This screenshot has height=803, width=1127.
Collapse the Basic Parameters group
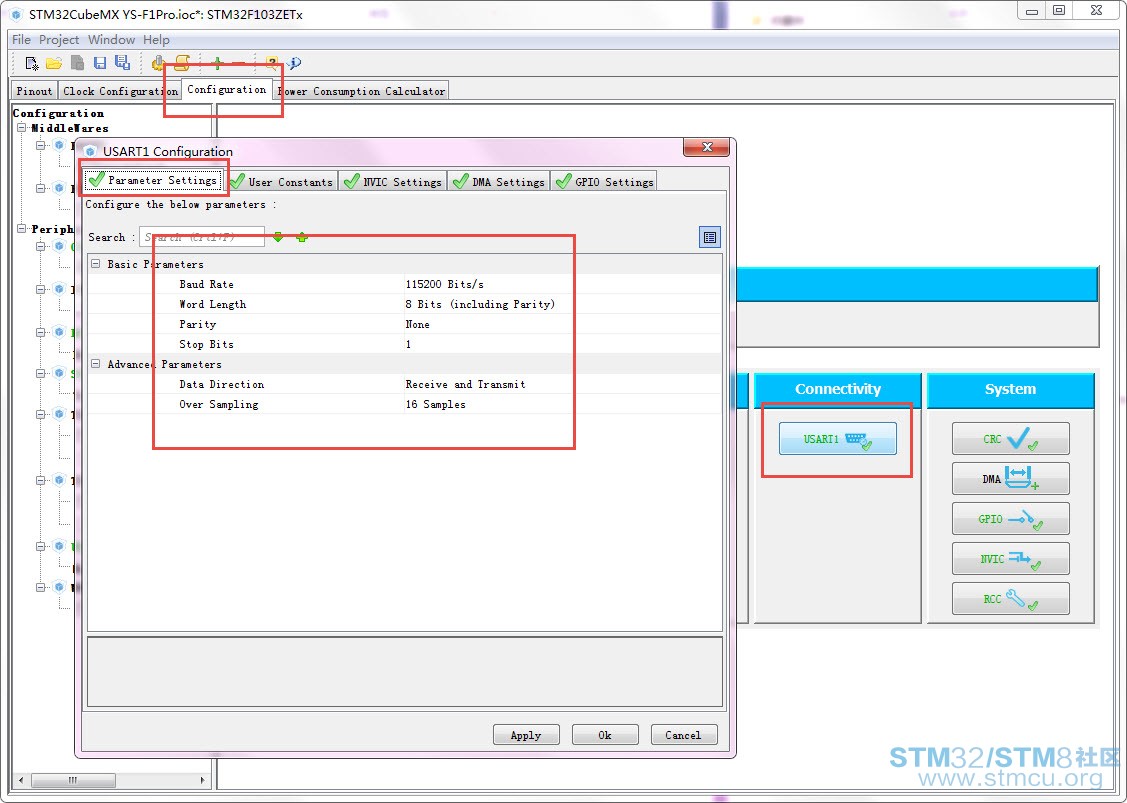click(96, 264)
